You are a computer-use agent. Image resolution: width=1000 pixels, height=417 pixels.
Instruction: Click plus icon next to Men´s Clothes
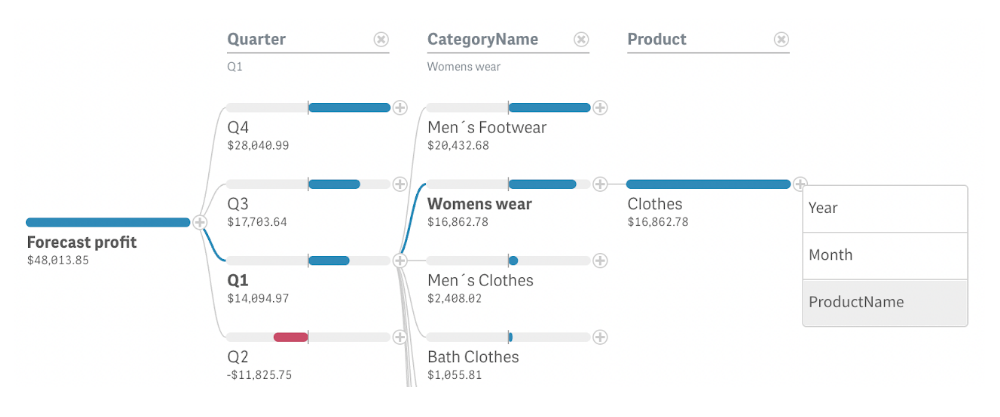tap(600, 260)
